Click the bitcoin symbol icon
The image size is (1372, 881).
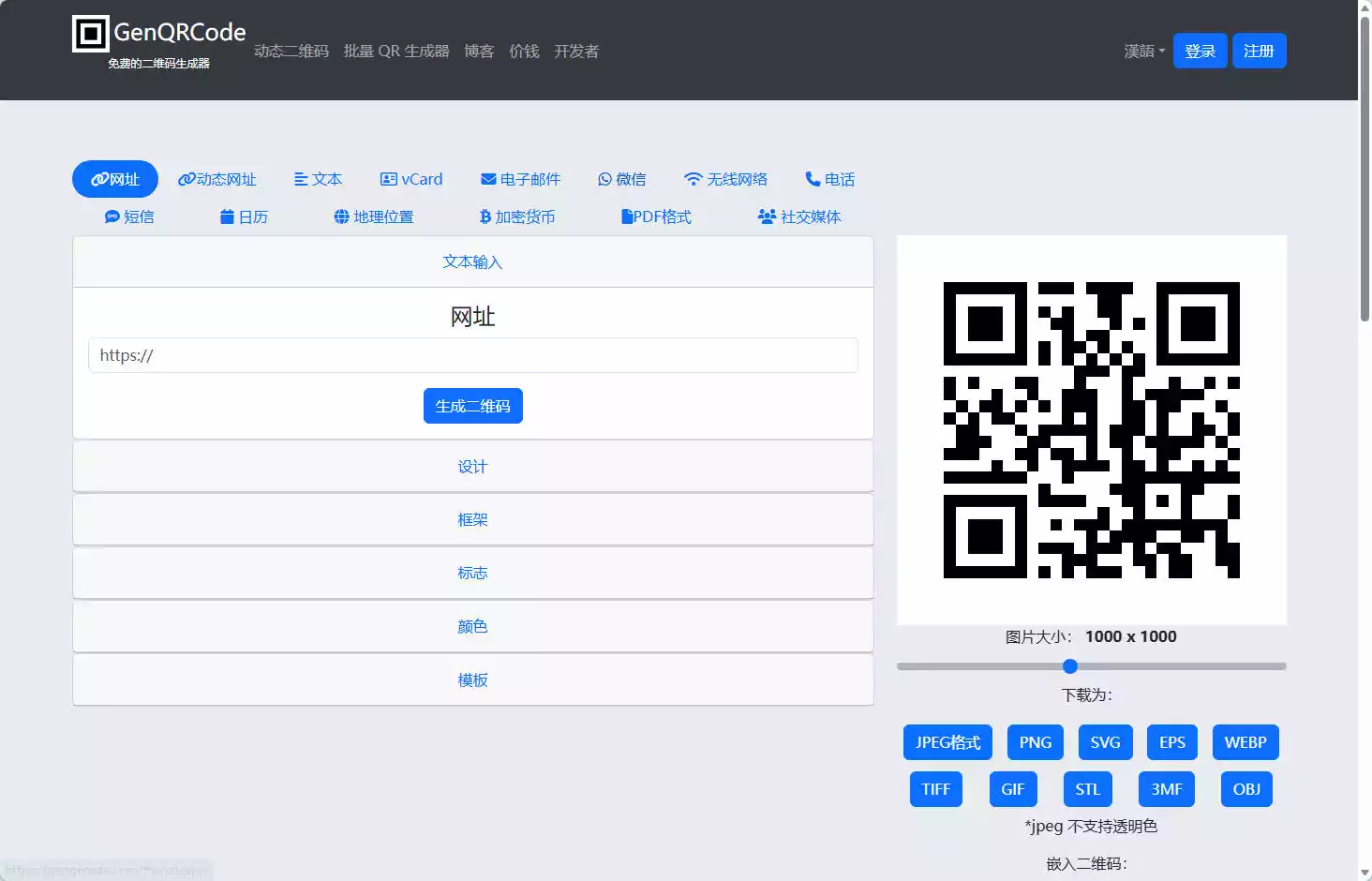tap(485, 217)
